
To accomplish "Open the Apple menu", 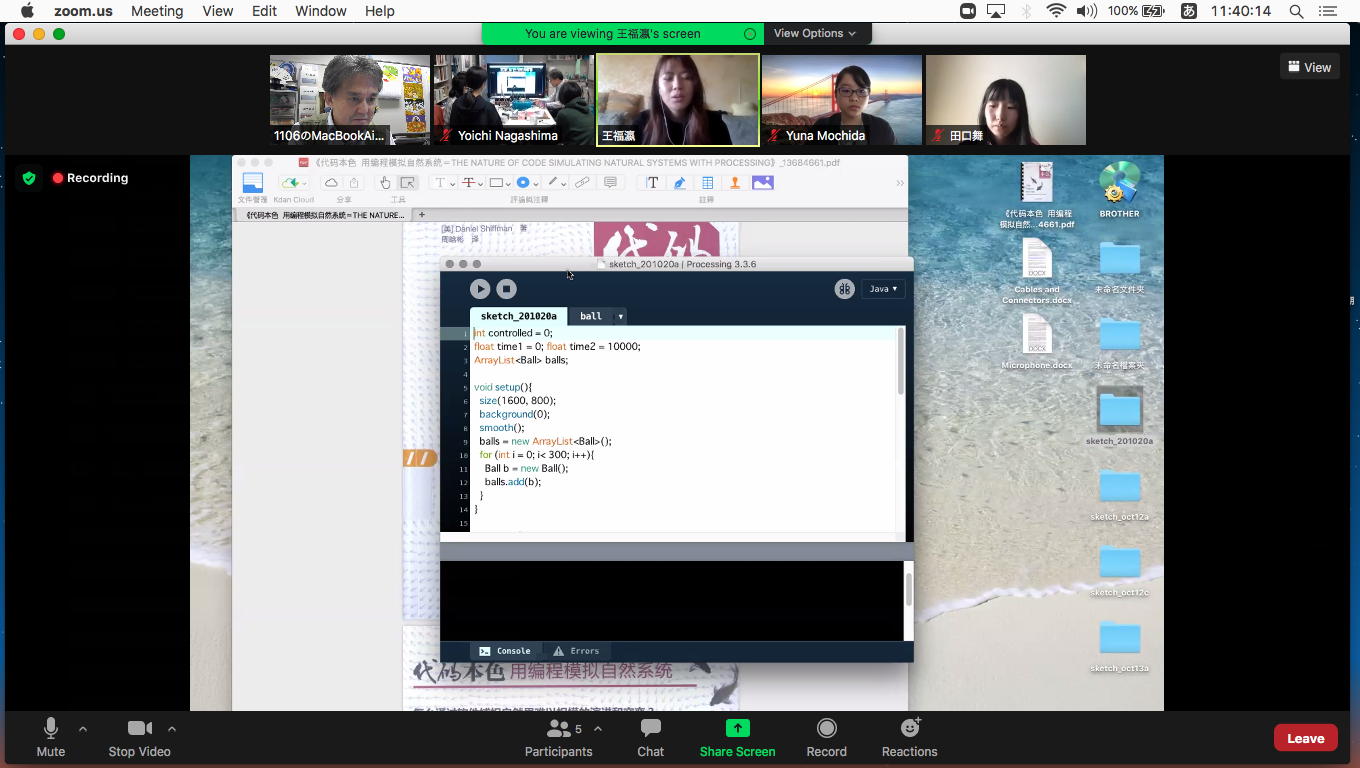I will tap(28, 11).
